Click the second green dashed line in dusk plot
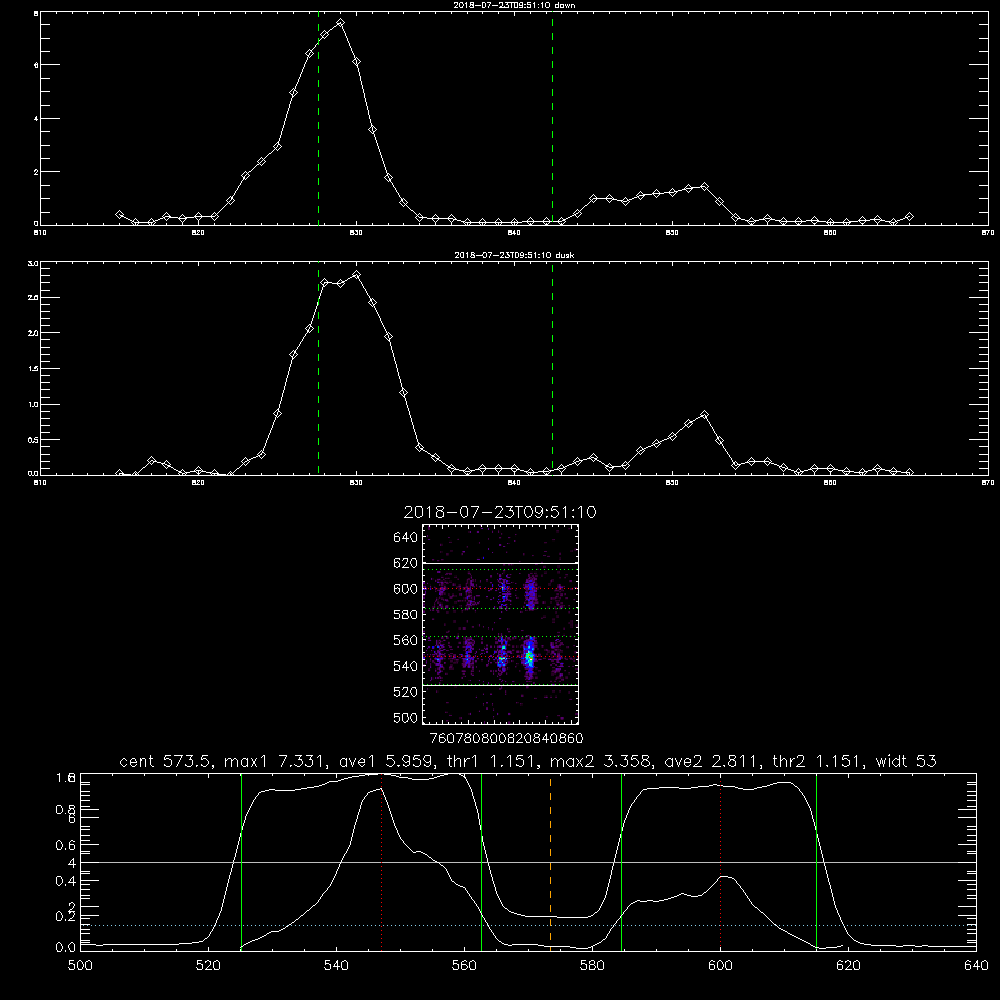The image size is (1000, 1000). coord(552,369)
